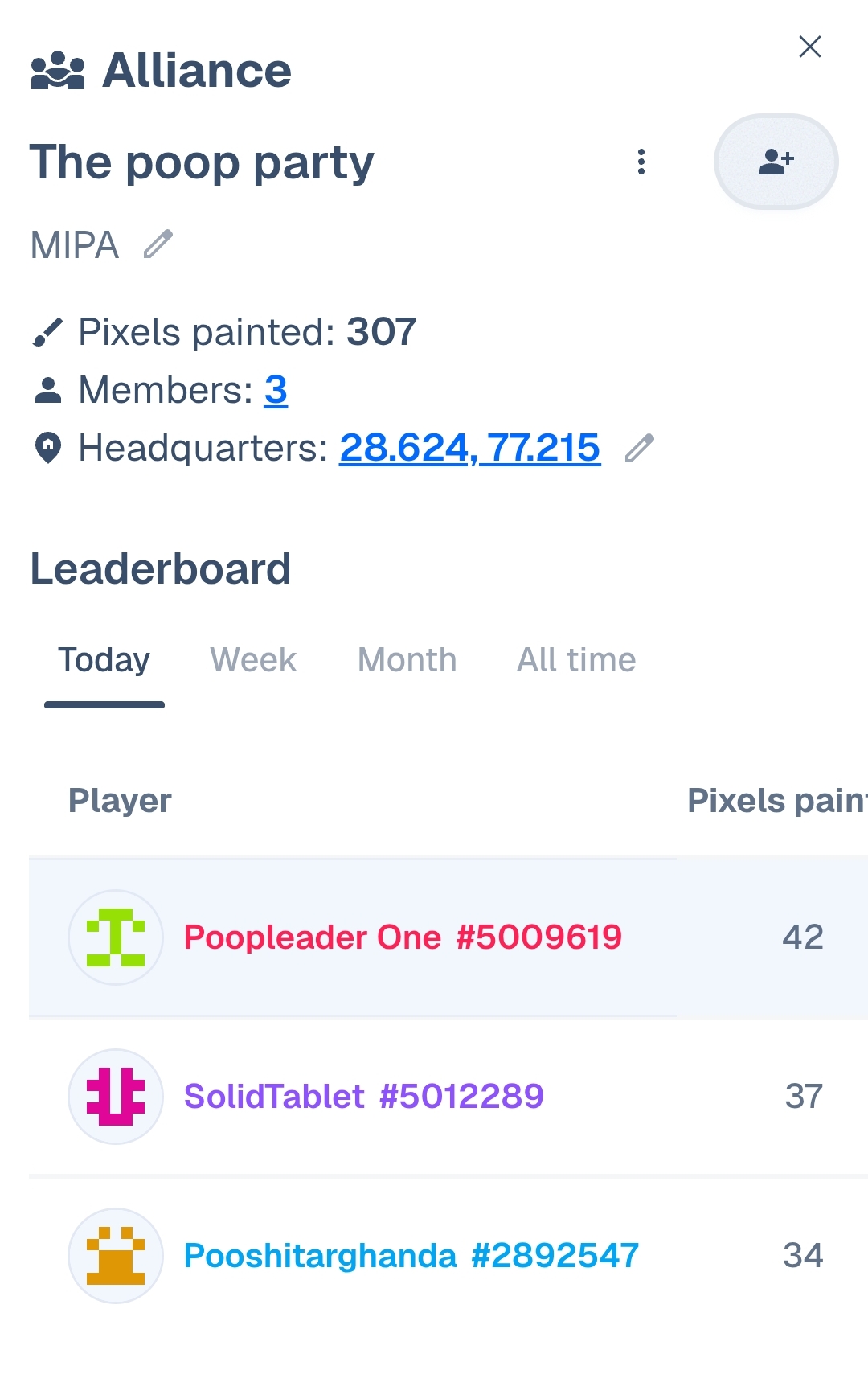868x1399 pixels.
Task: Switch to the Today leaderboard tab
Action: (x=104, y=661)
